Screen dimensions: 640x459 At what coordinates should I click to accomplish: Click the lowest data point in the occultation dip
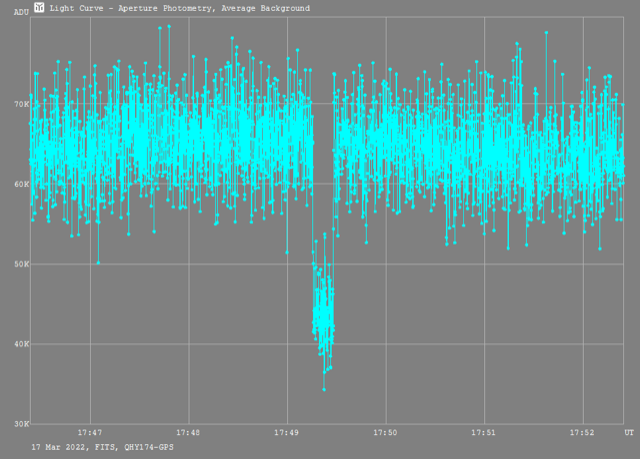tap(324, 390)
